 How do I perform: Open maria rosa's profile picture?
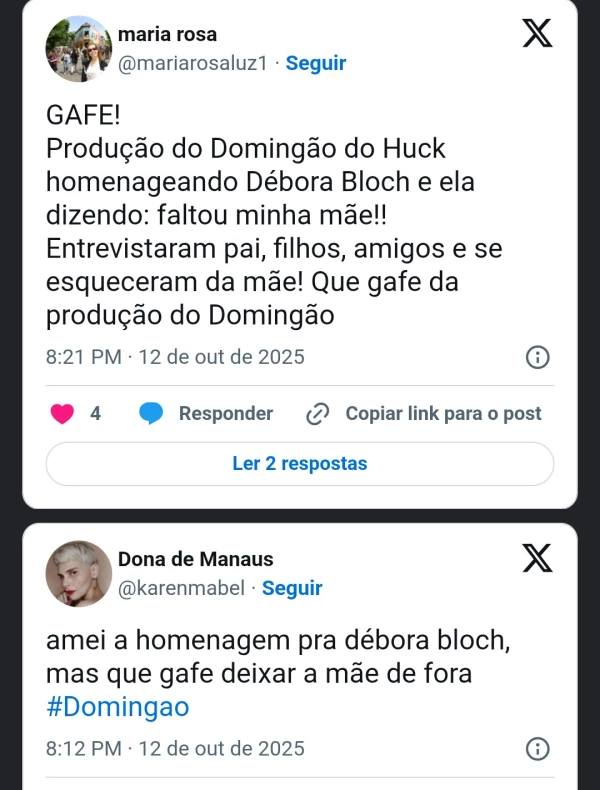[x=79, y=49]
